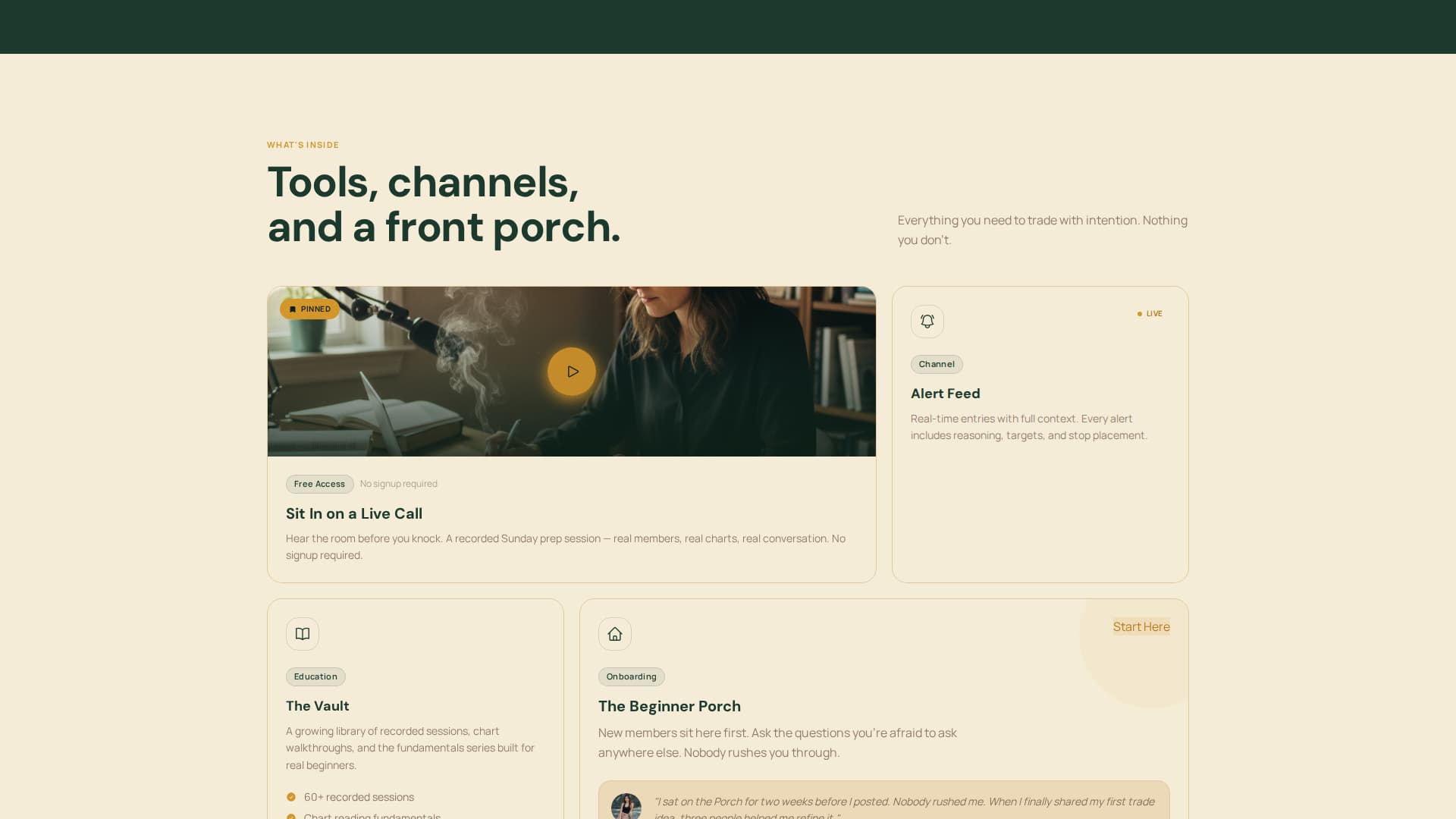
Task: Click the Education tag on The Vault card
Action: (x=315, y=676)
